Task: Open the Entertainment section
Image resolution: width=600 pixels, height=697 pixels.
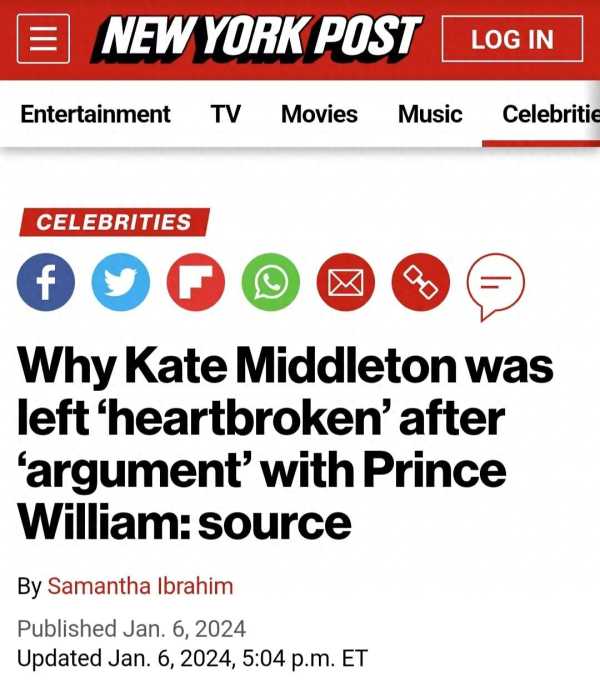Action: [95, 114]
